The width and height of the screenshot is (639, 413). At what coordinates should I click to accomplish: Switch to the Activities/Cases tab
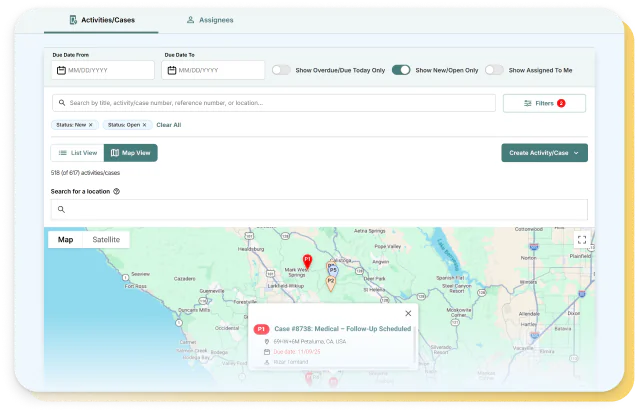(101, 20)
